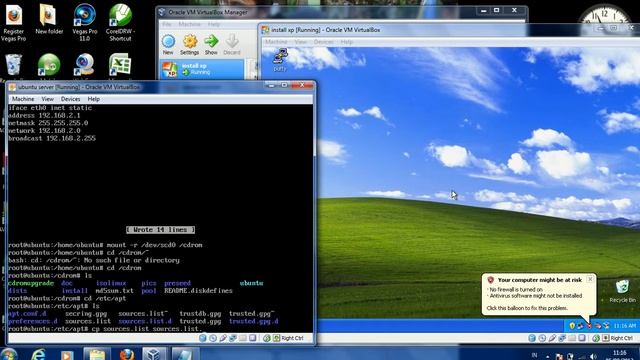Click network indicator in install xp status bar
The image size is (640, 360).
click(562, 338)
